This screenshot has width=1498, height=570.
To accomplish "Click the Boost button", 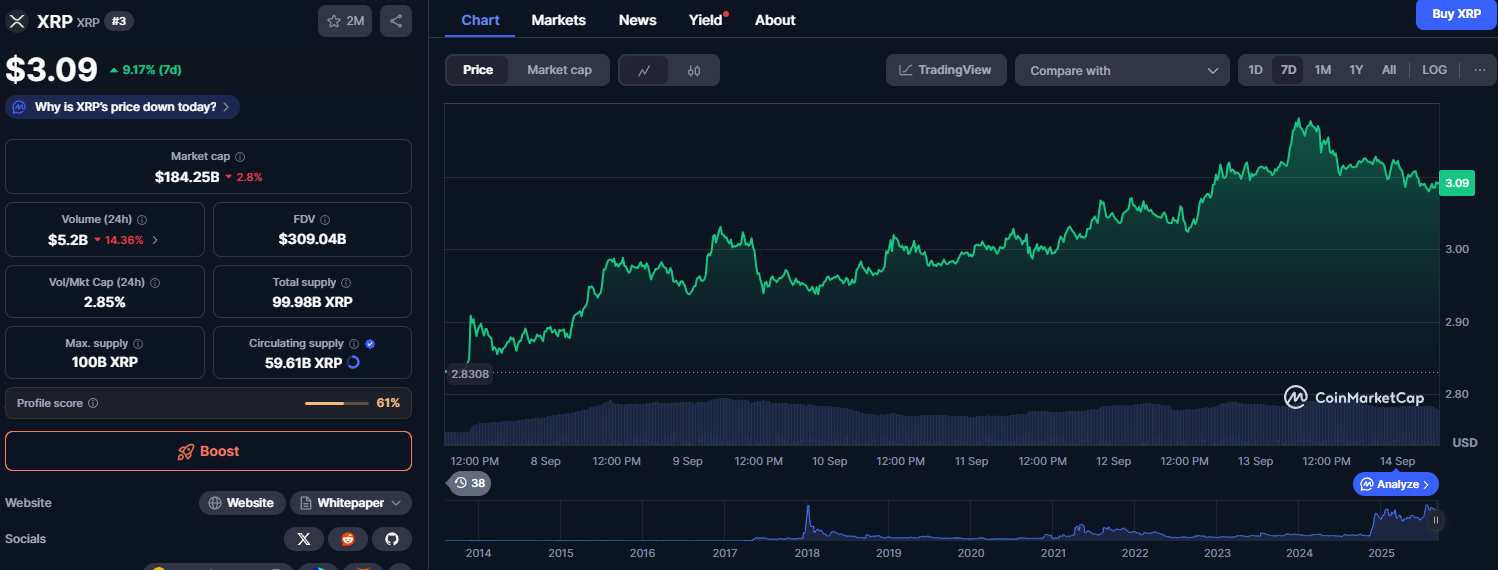I will (x=208, y=451).
